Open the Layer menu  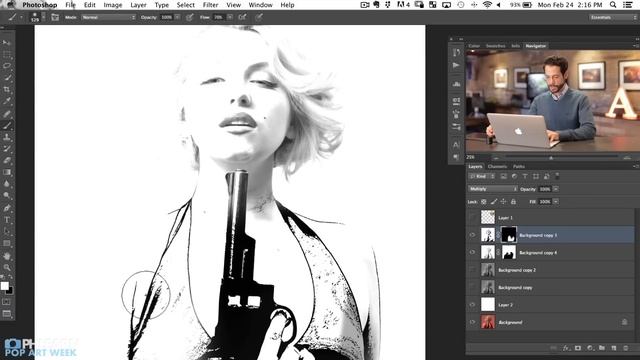click(138, 5)
